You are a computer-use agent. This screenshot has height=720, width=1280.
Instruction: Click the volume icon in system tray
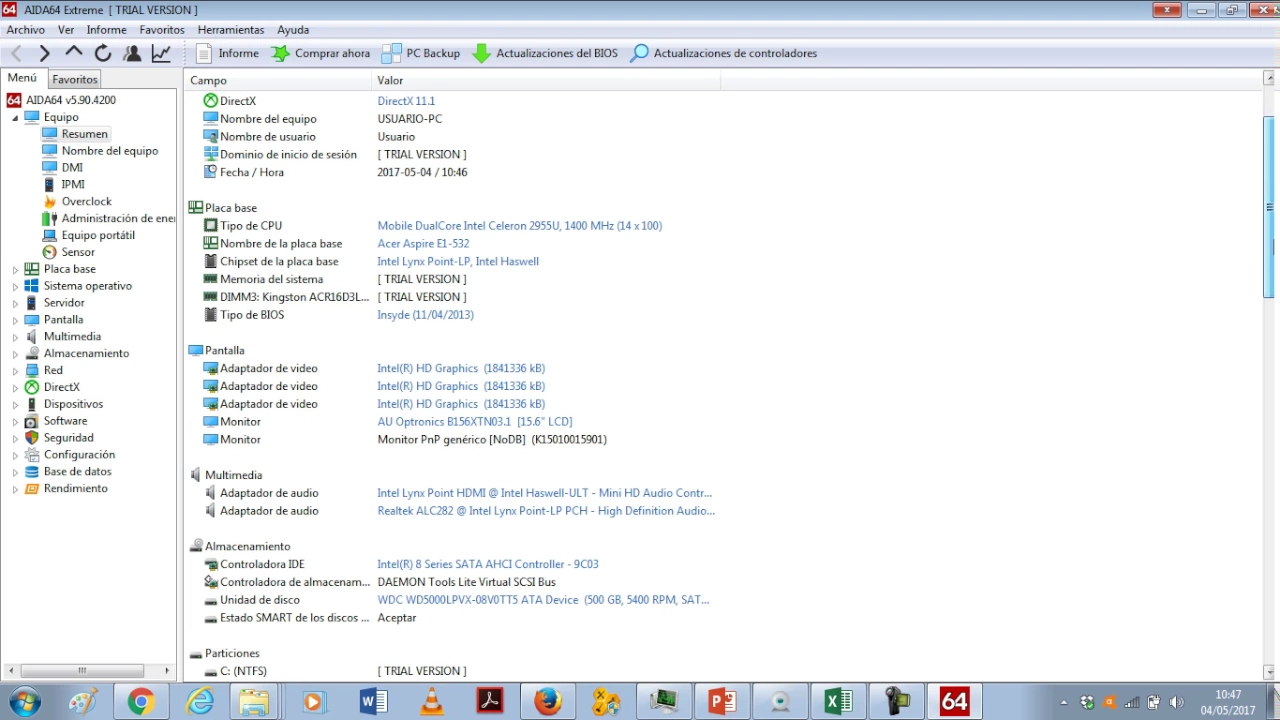[1176, 702]
